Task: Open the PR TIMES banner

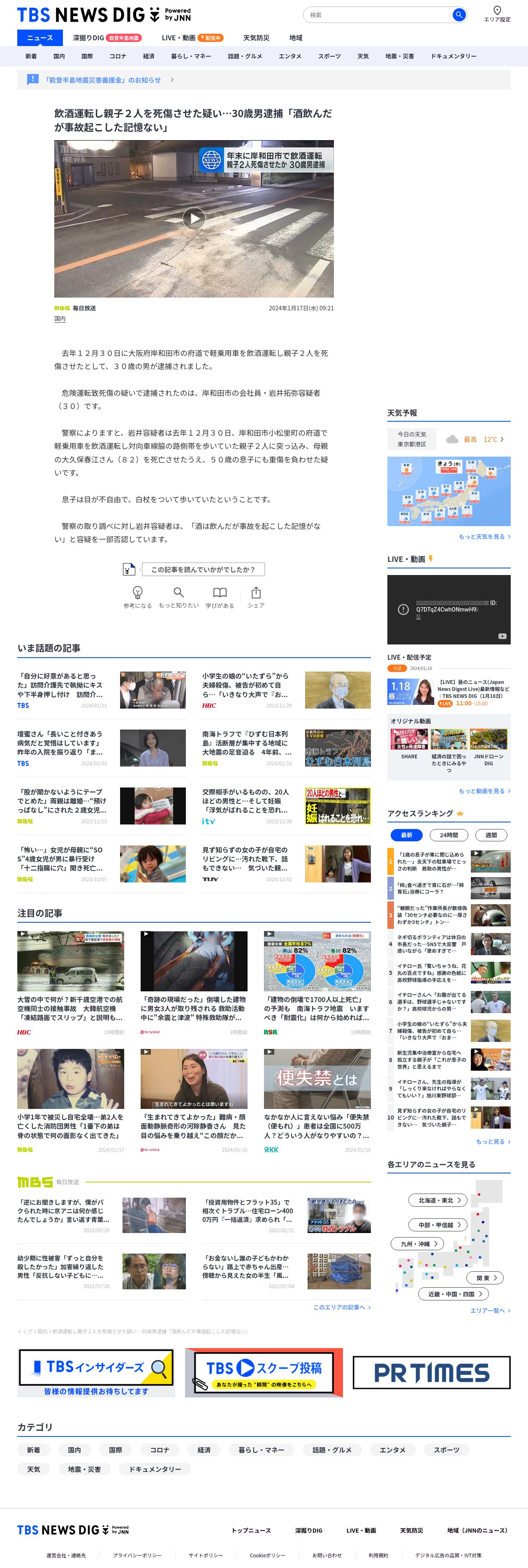Action: click(x=431, y=1373)
